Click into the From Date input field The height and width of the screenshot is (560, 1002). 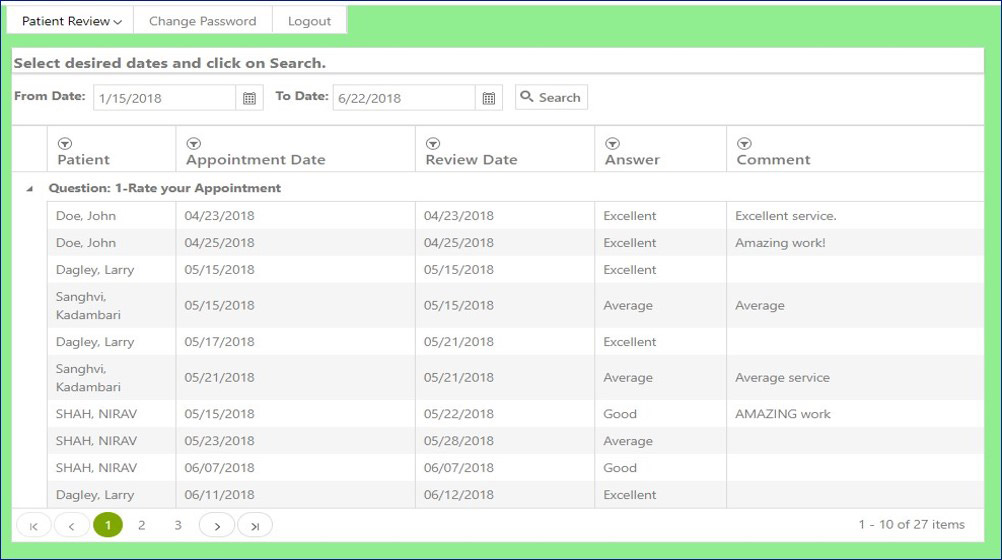click(164, 98)
